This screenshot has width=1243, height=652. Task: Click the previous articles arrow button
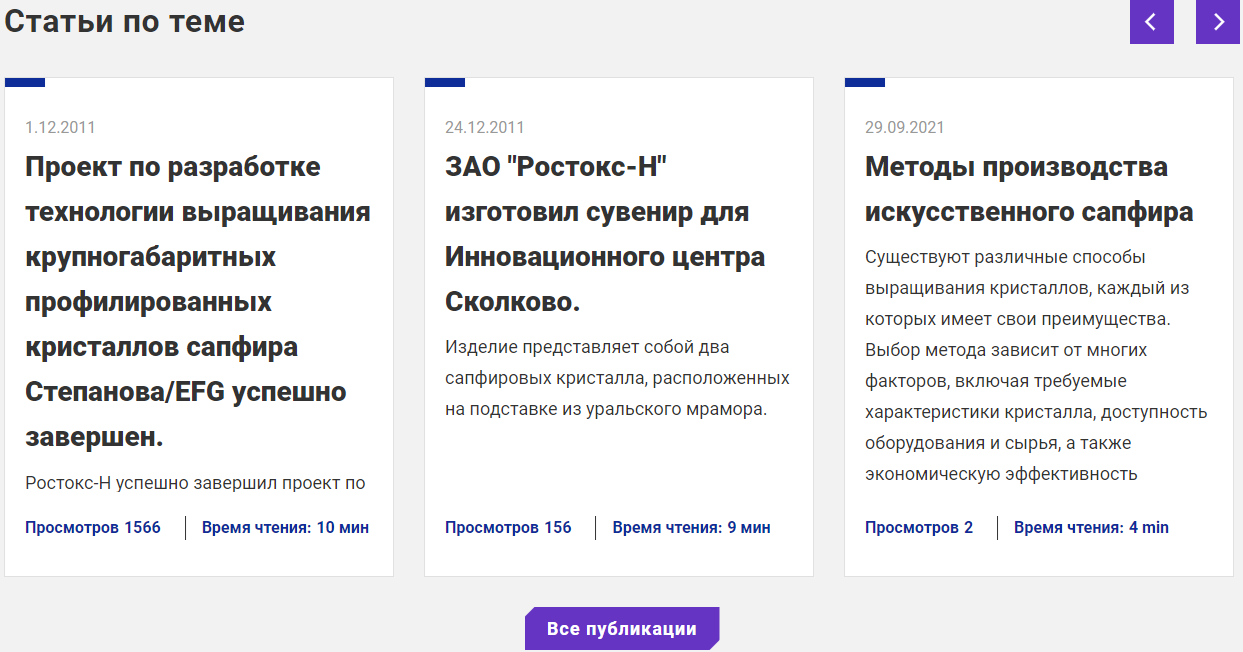[1151, 22]
